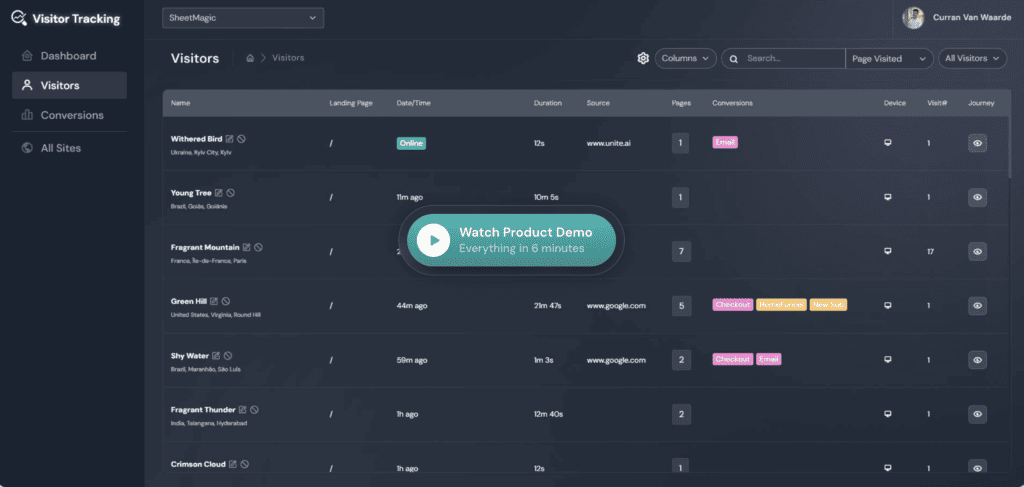
Task: Block the Young Tree visitor
Action: tap(231, 193)
